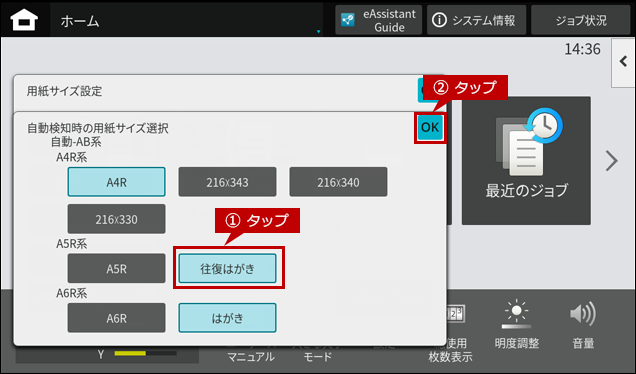Choose the 216x343 size button
Image resolution: width=636 pixels, height=374 pixels.
(227, 182)
